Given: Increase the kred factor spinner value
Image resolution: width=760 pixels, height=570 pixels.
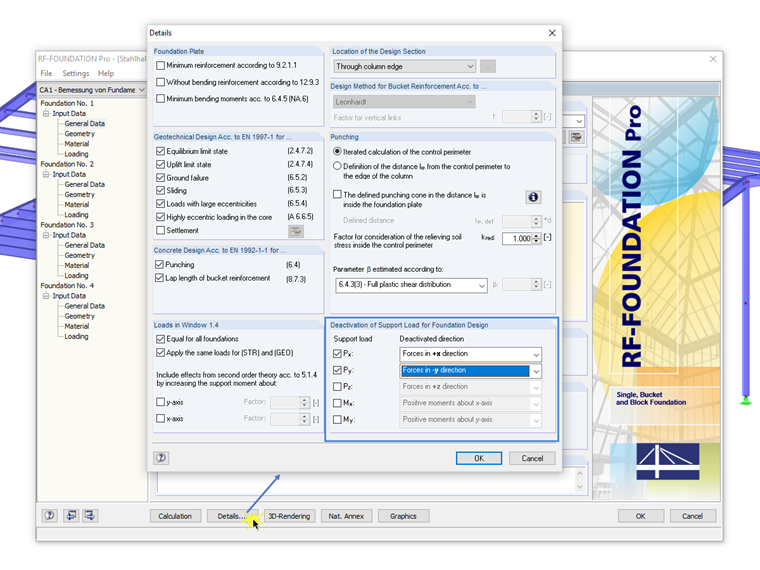Looking at the screenshot, I should pos(536,236).
